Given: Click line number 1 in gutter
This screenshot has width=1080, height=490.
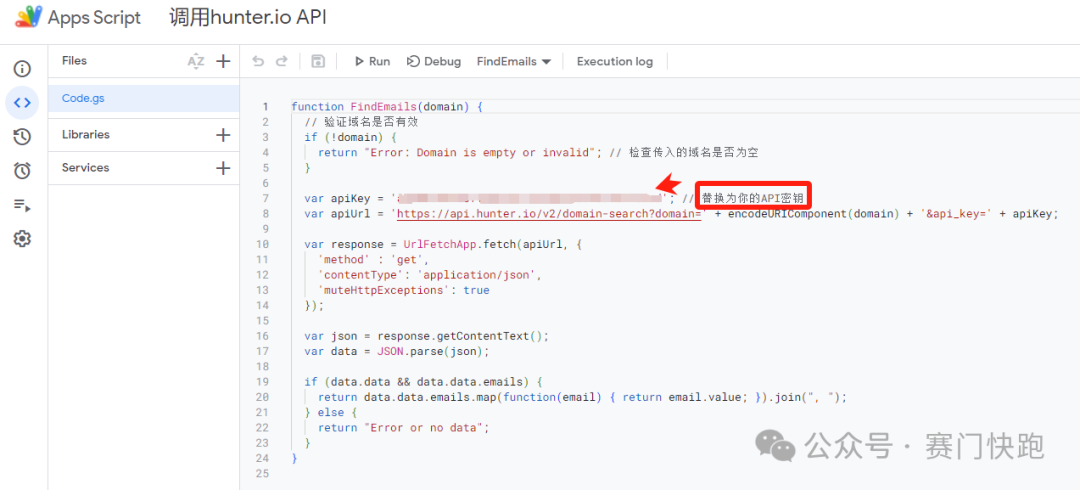Looking at the screenshot, I should click(x=265, y=107).
